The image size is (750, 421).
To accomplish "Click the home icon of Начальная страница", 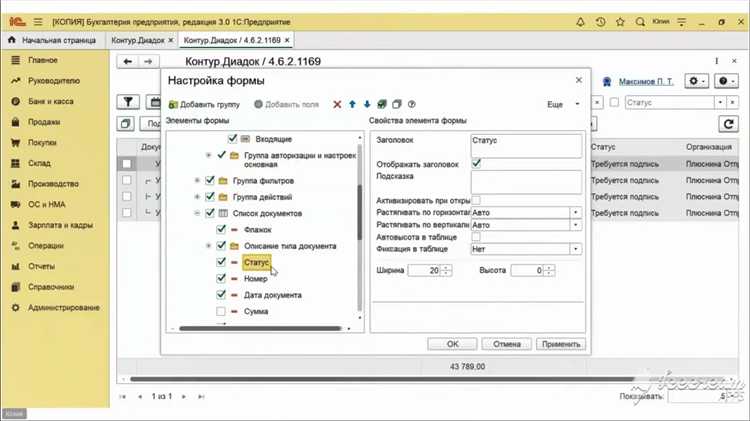I will pos(12,40).
